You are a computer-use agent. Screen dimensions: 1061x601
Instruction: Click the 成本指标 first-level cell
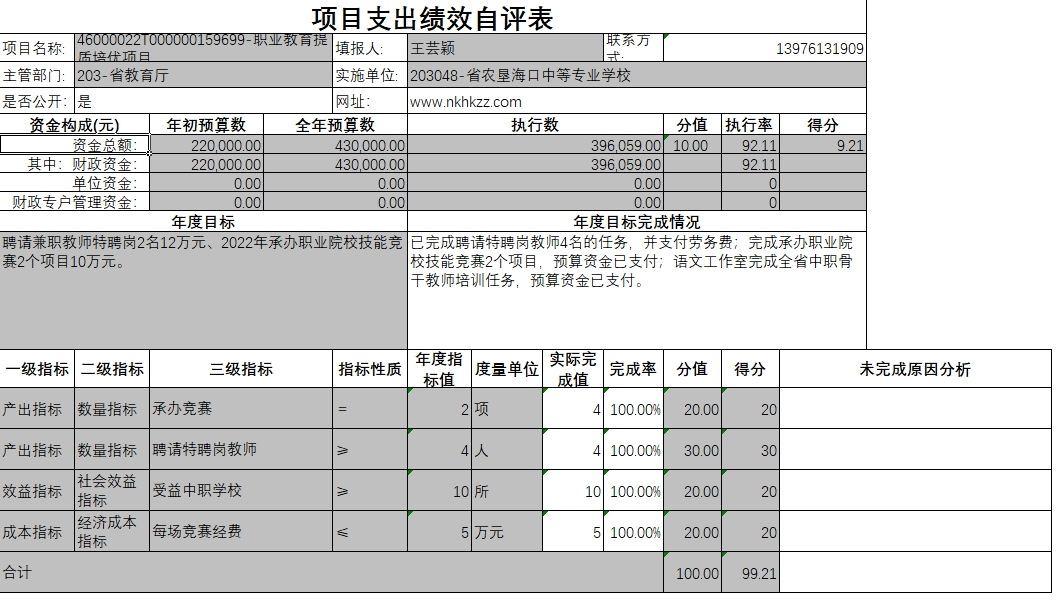click(x=37, y=531)
